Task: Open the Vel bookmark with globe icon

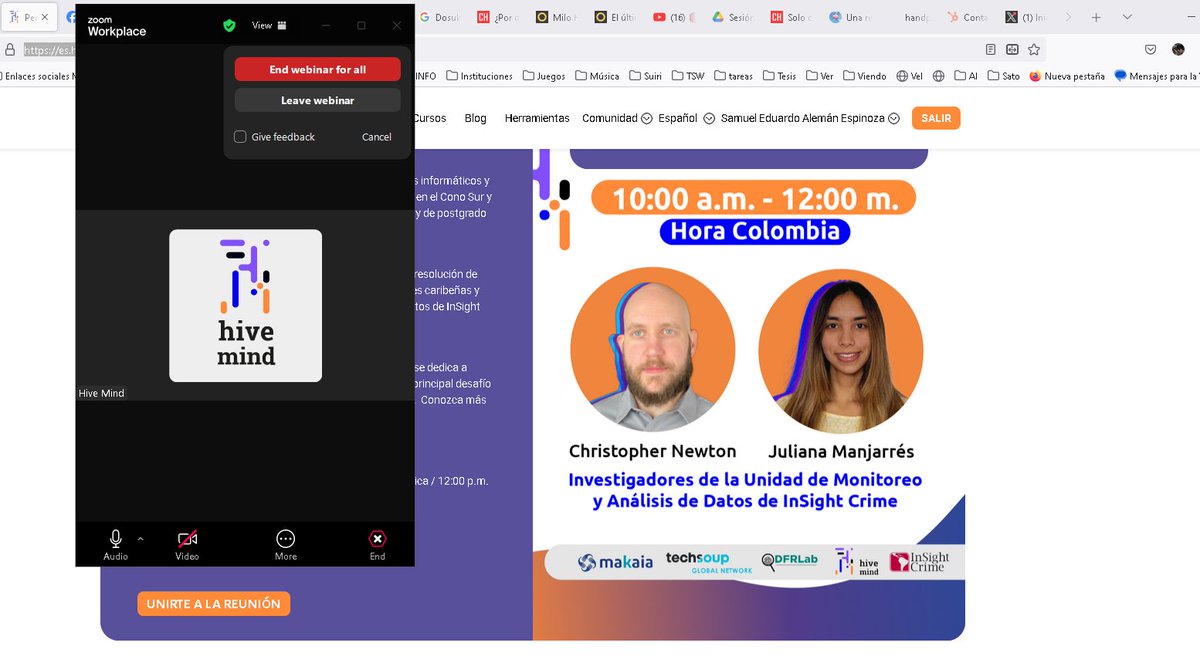Action: pos(909,76)
